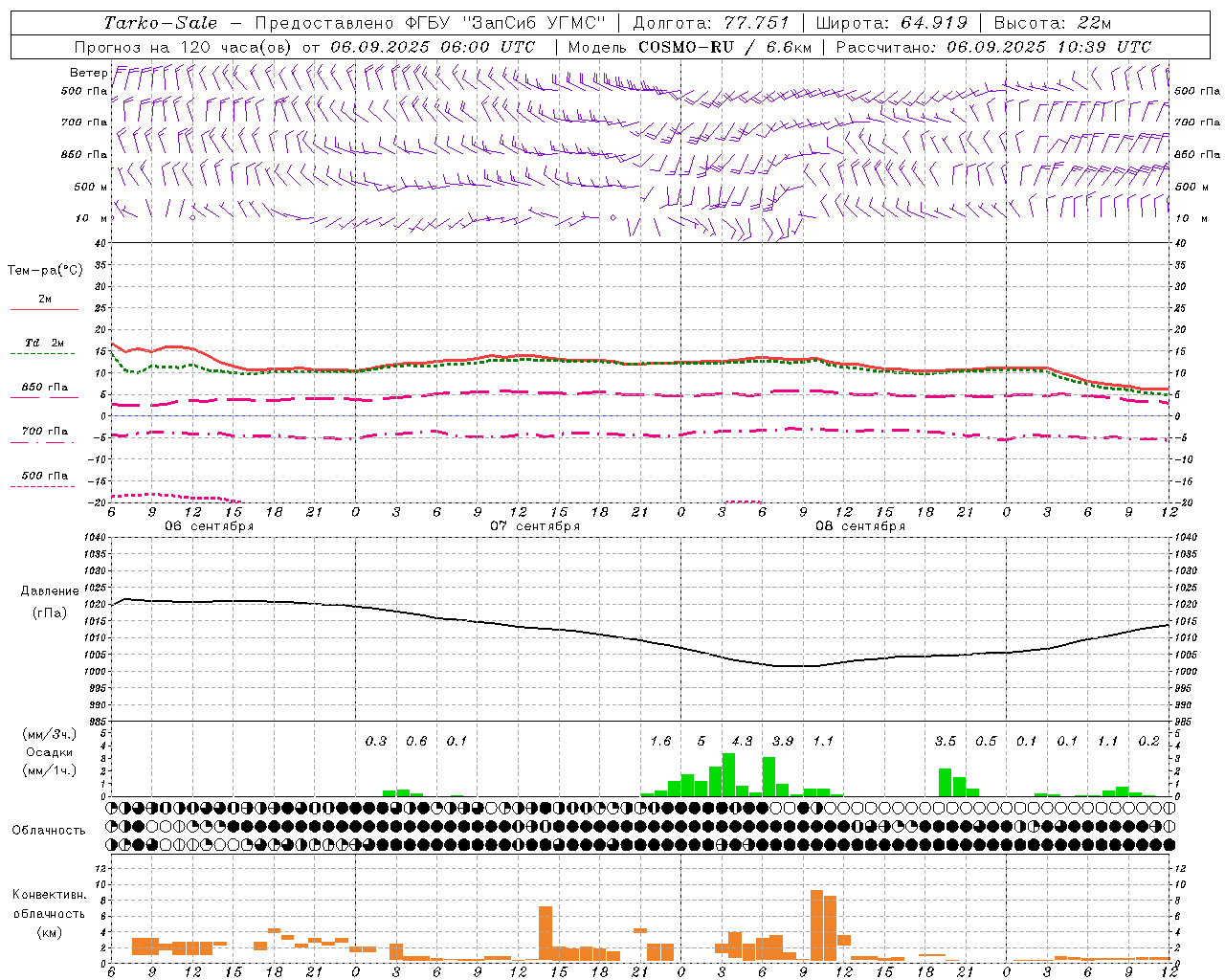Click the '500 гПа' temperature legend label
The image size is (1225, 980).
(x=44, y=476)
